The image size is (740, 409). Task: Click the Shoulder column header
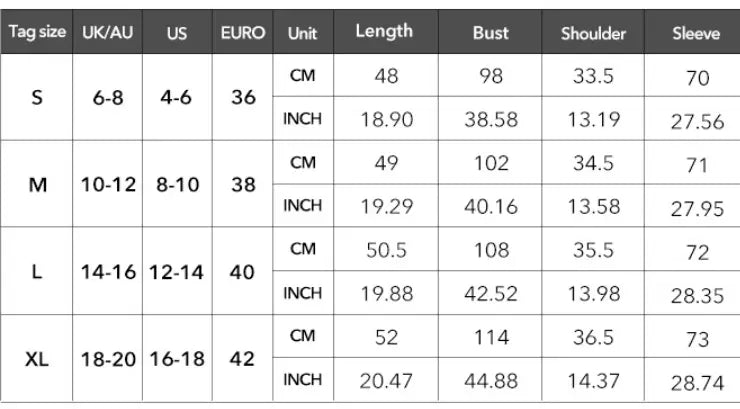pyautogui.click(x=593, y=32)
